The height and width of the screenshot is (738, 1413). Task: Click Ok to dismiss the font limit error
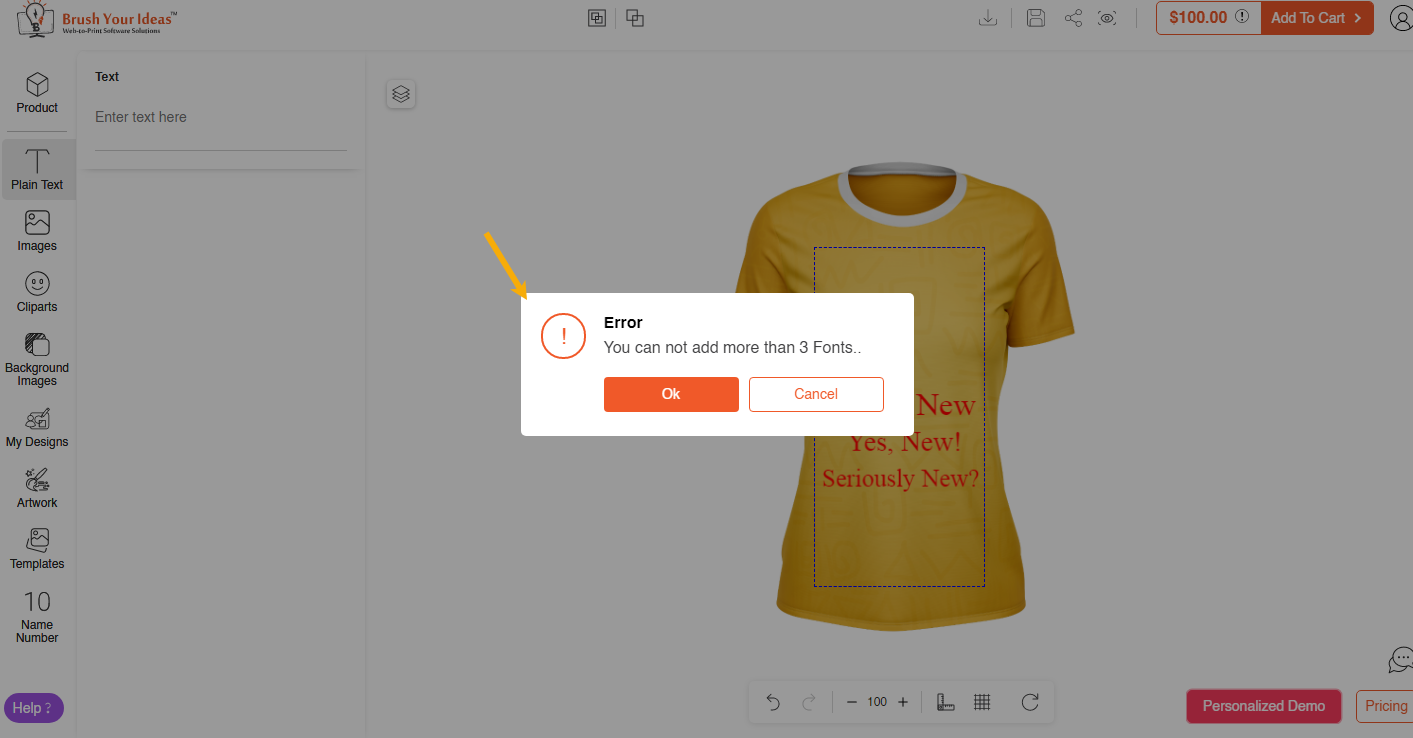click(x=671, y=394)
